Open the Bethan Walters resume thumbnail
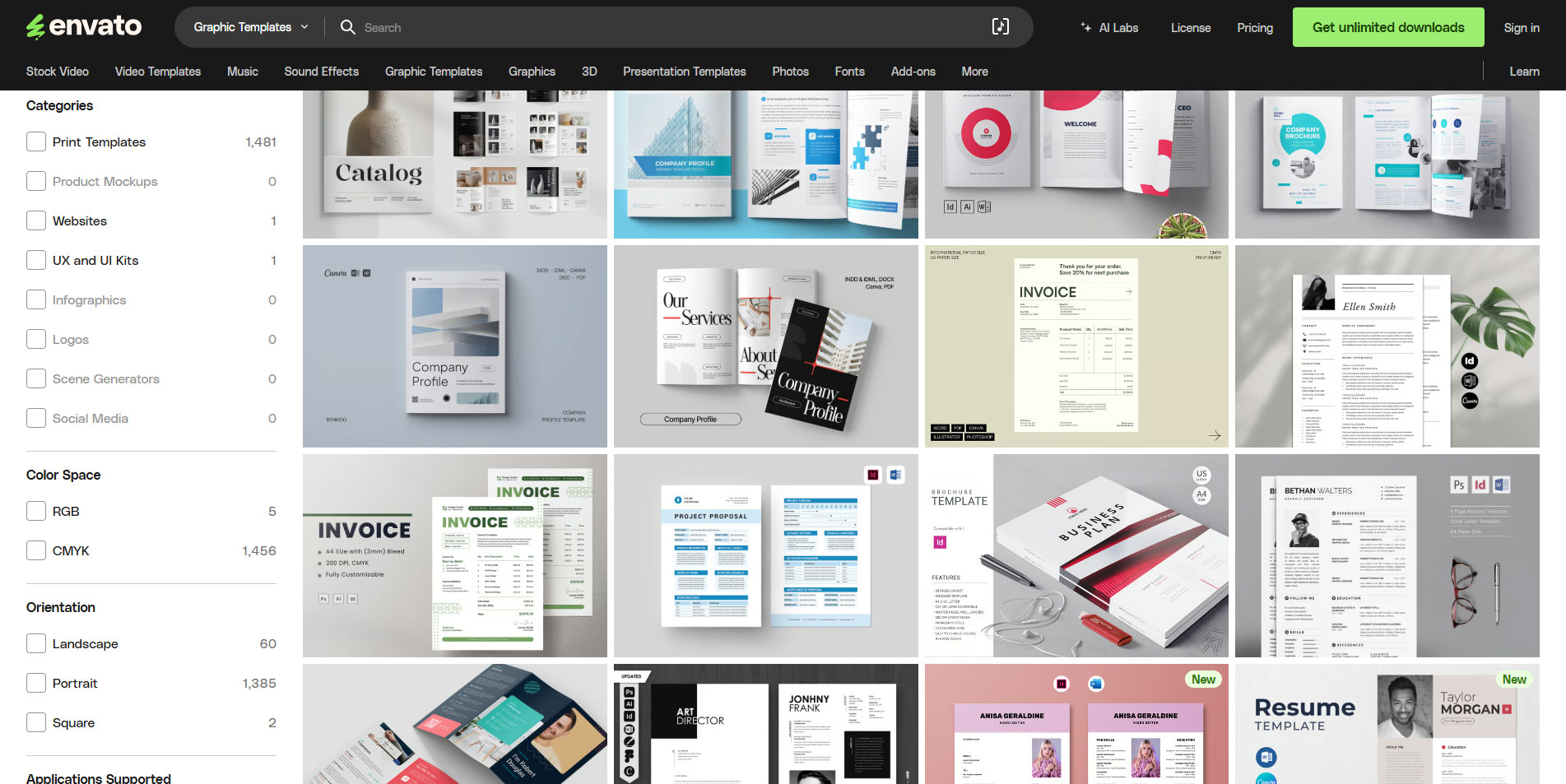The width and height of the screenshot is (1566, 784). 1387,555
